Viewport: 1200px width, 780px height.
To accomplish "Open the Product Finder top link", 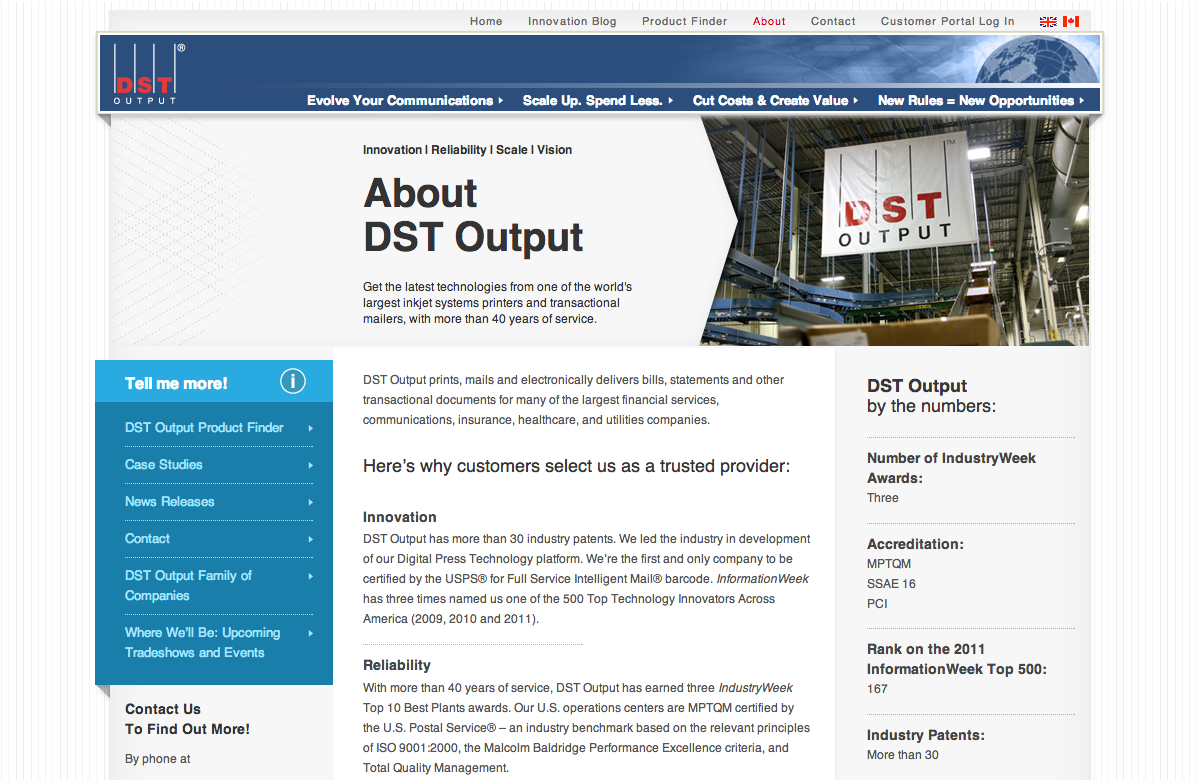I will coord(685,21).
